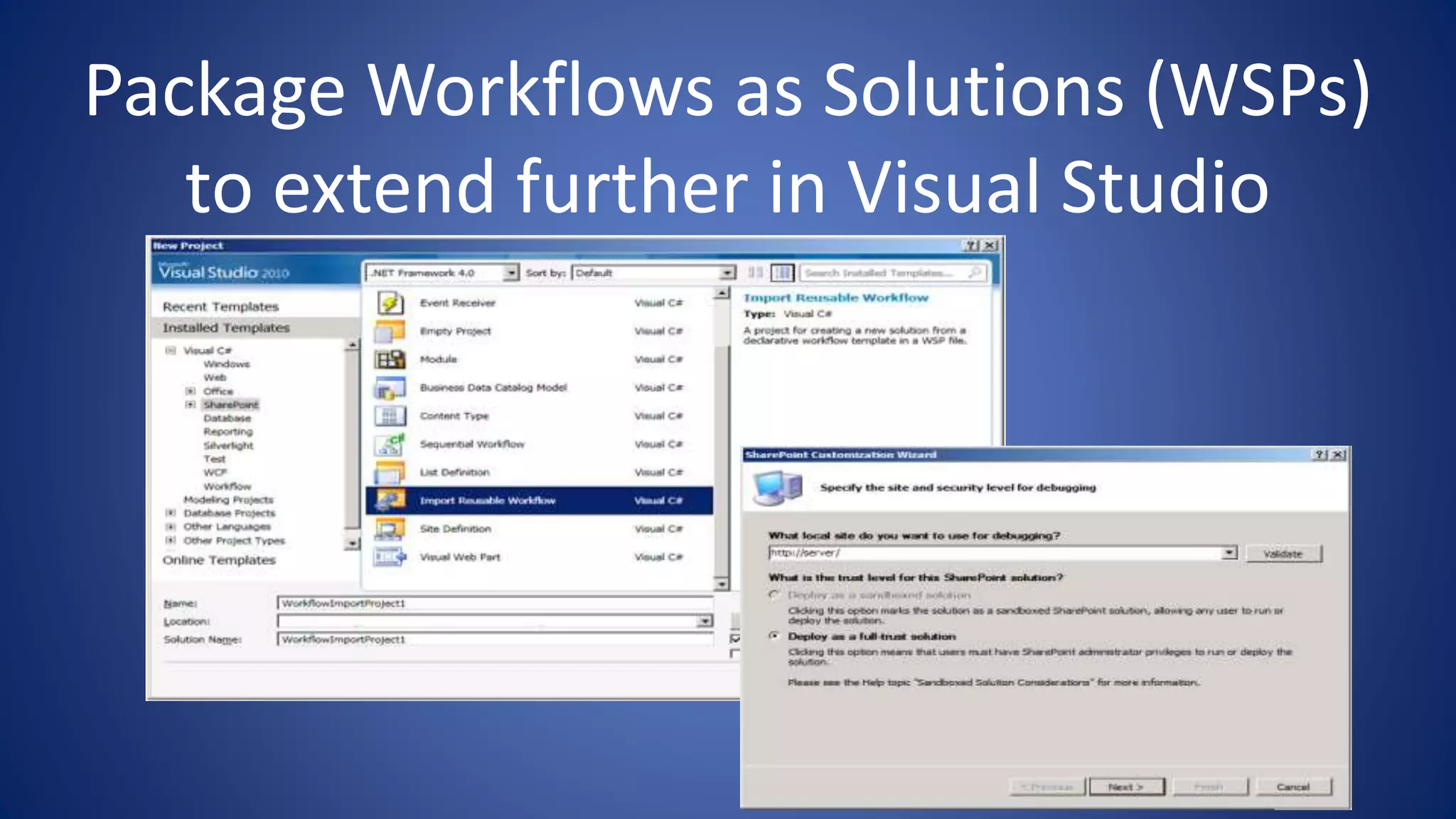Click the disabled Finish button
This screenshot has width=1456, height=819.
coord(1209,787)
